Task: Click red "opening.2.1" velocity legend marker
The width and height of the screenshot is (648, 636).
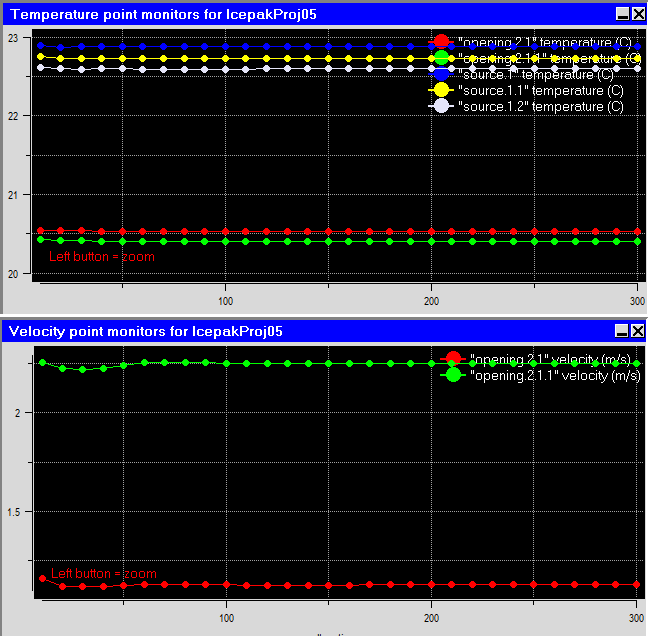Action: coord(452,359)
